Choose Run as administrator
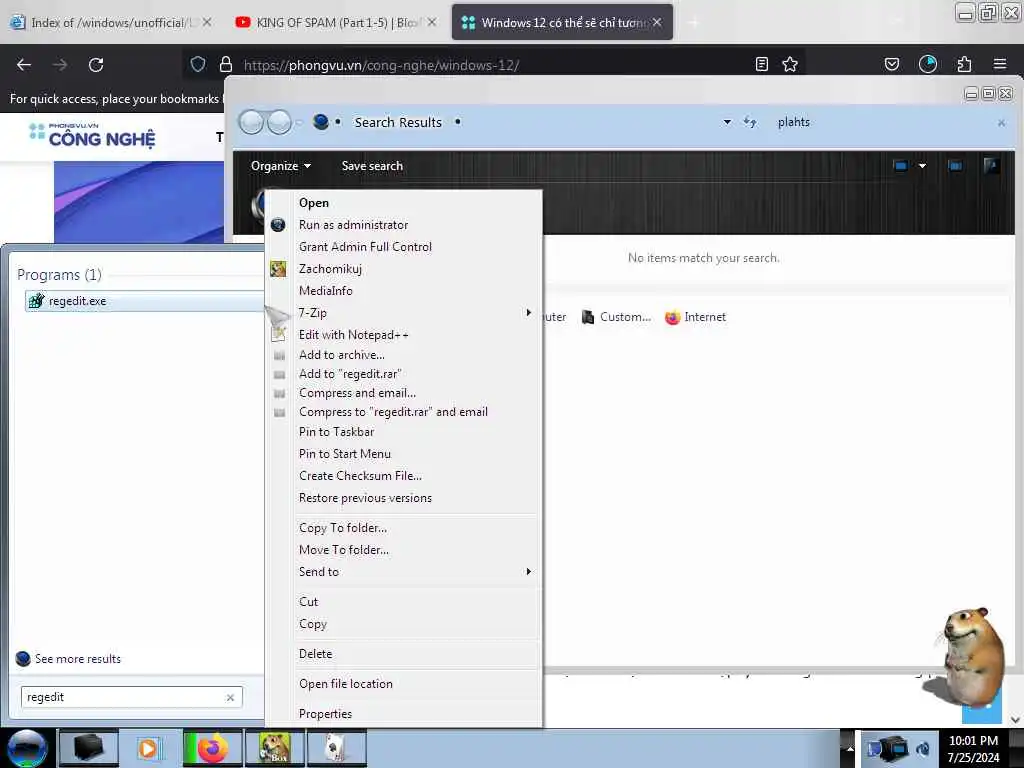 (x=404, y=225)
